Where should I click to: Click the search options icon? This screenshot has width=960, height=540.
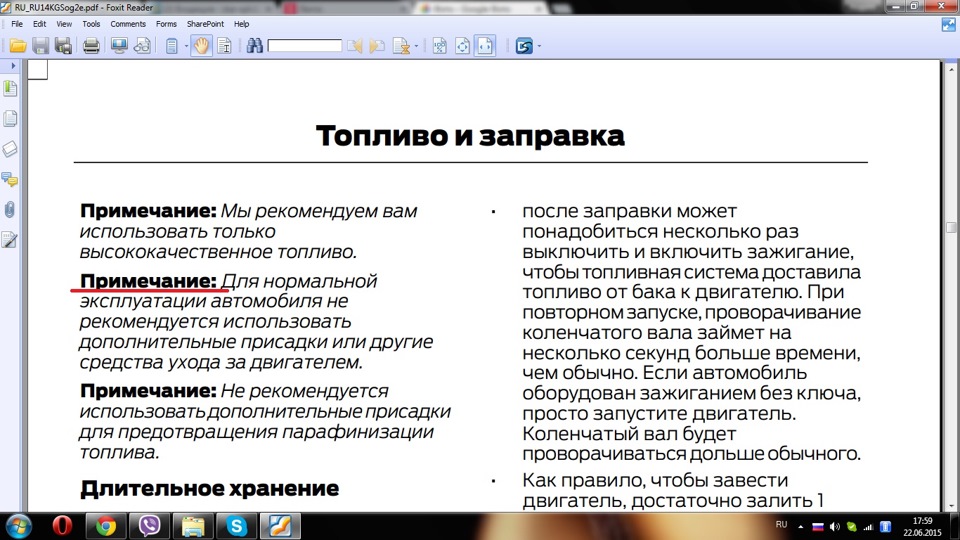[x=402, y=46]
